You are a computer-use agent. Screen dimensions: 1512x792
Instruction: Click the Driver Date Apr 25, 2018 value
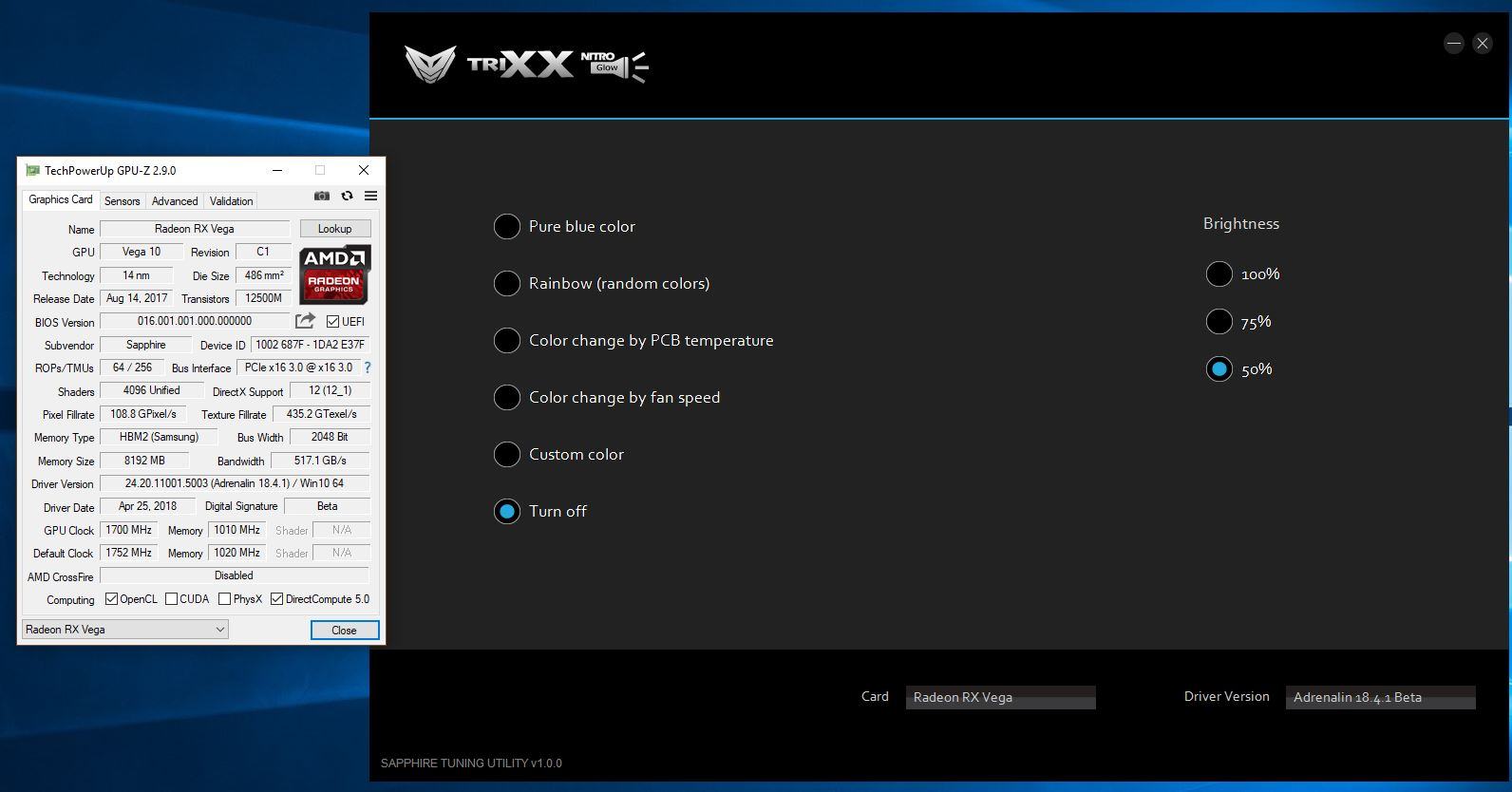tap(147, 506)
